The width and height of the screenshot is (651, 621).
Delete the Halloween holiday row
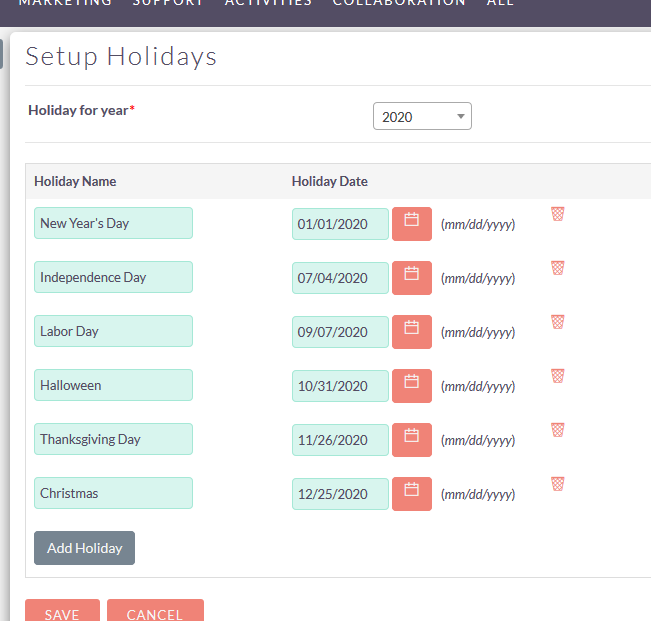pos(558,376)
